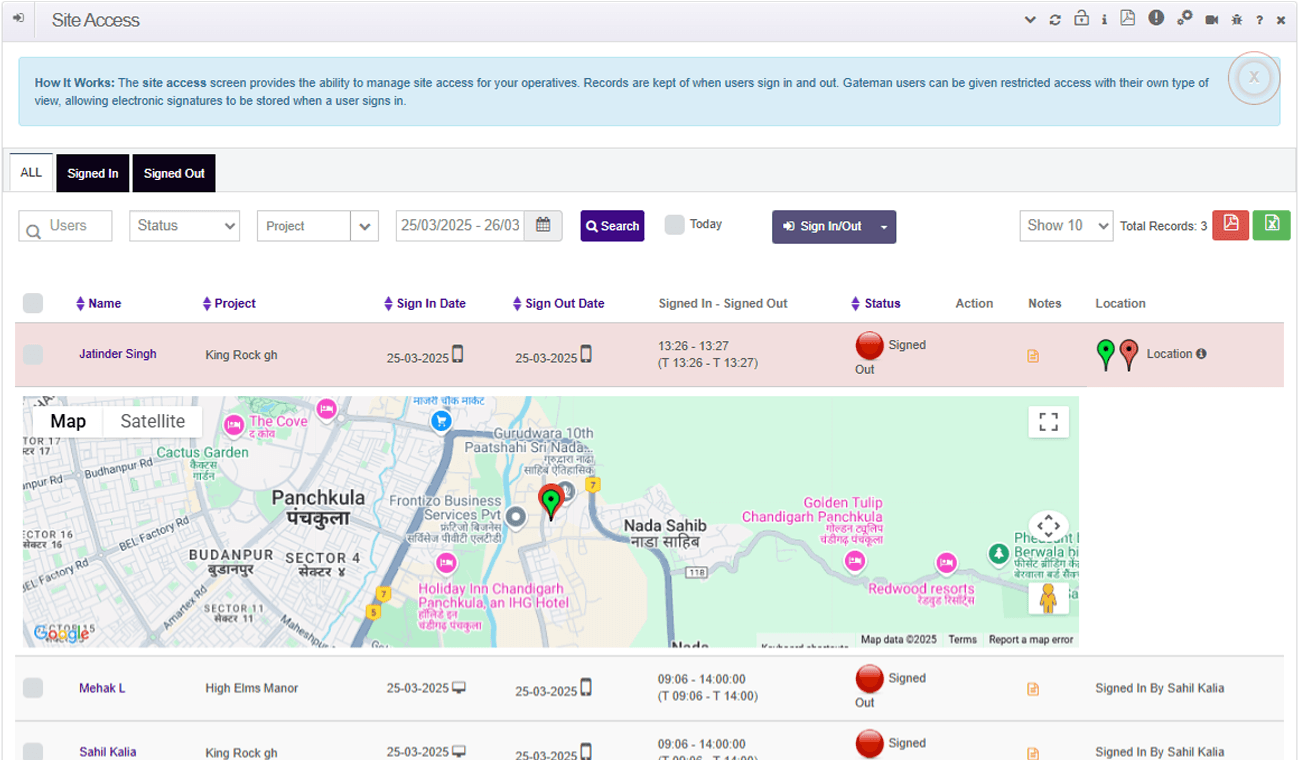The height and width of the screenshot is (760, 1300).
Task: Switch to the Satellite map view
Action: (153, 421)
